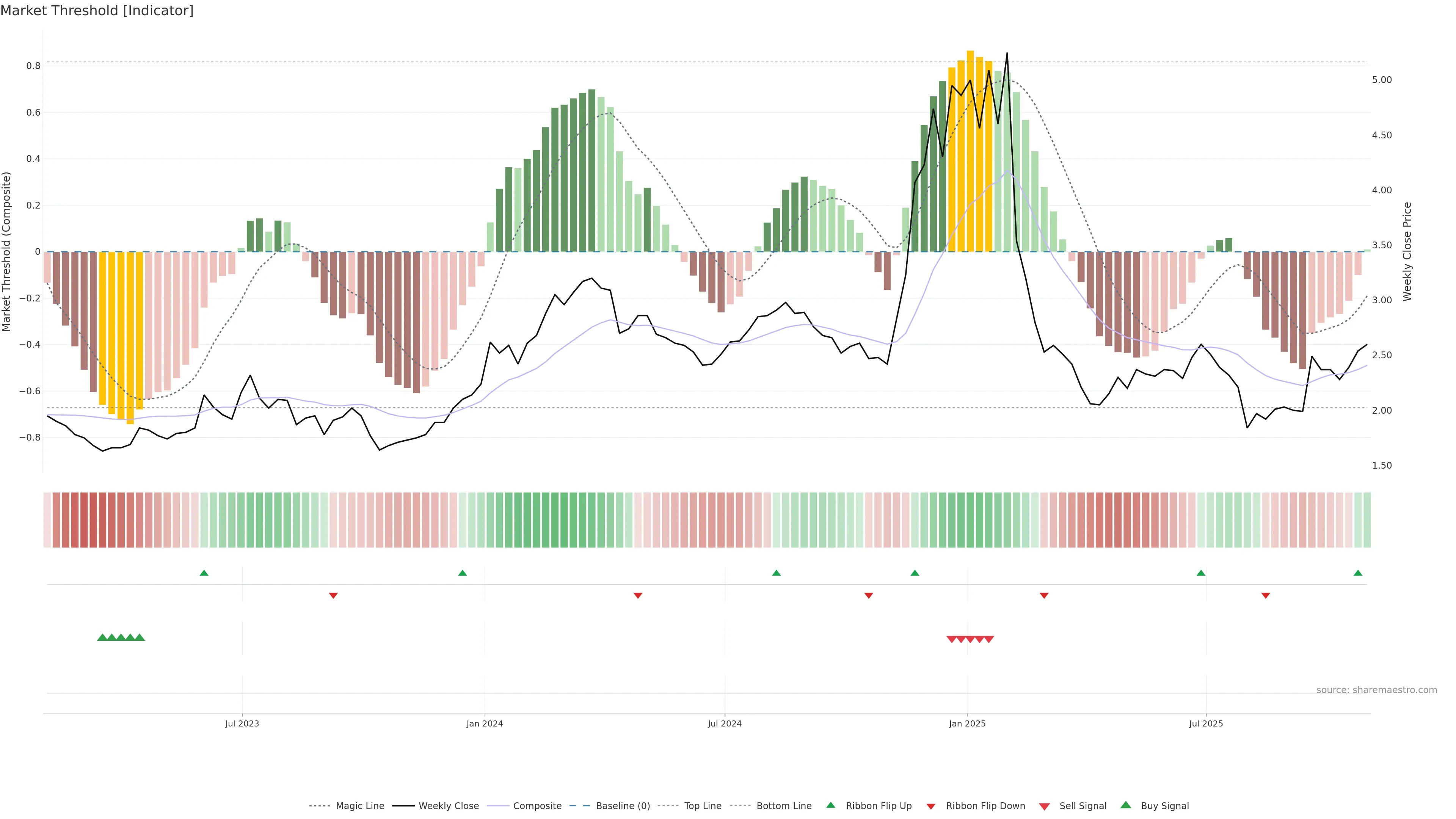
Task: Click the ribbon flip up marker near Jan 2024
Action: [462, 573]
